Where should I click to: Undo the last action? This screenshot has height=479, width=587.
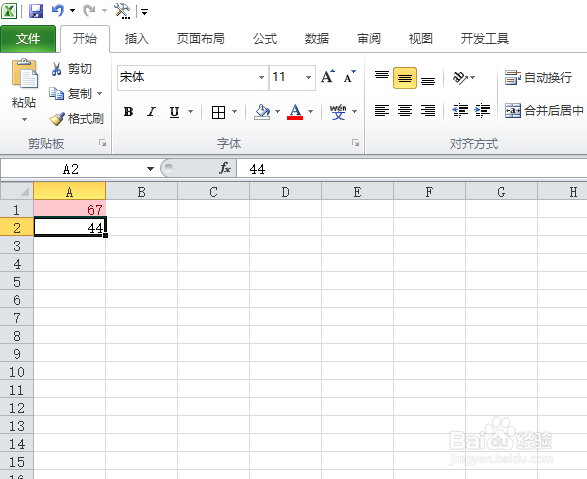point(58,11)
